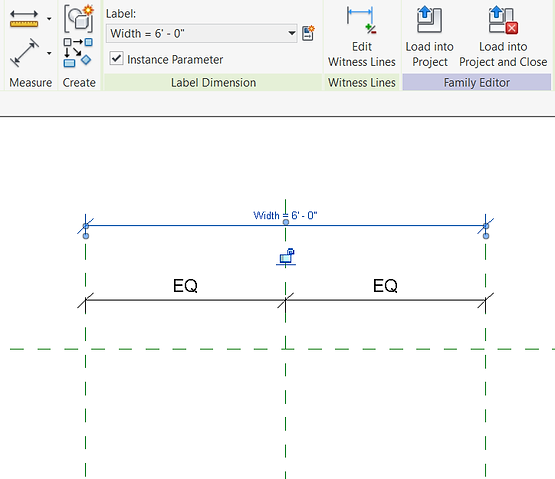Viewport: 555px width, 479px height.
Task: Click the Label Dimension panel title
Action: click(x=213, y=82)
